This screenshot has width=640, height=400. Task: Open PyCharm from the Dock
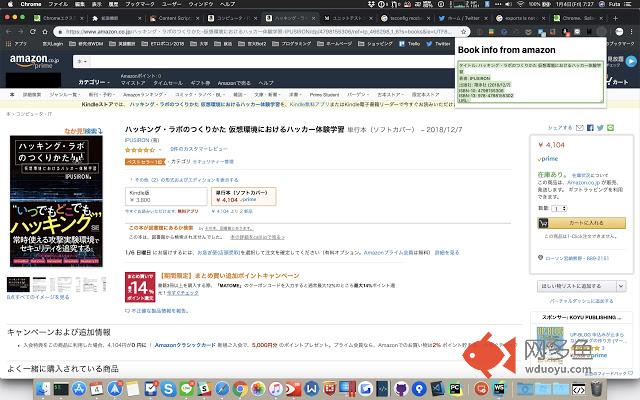point(455,389)
